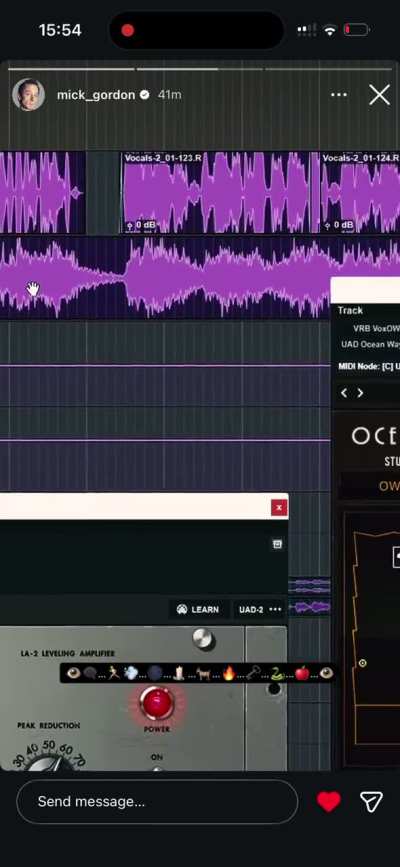Activate the LEARN button
This screenshot has width=400, height=867.
(x=198, y=609)
